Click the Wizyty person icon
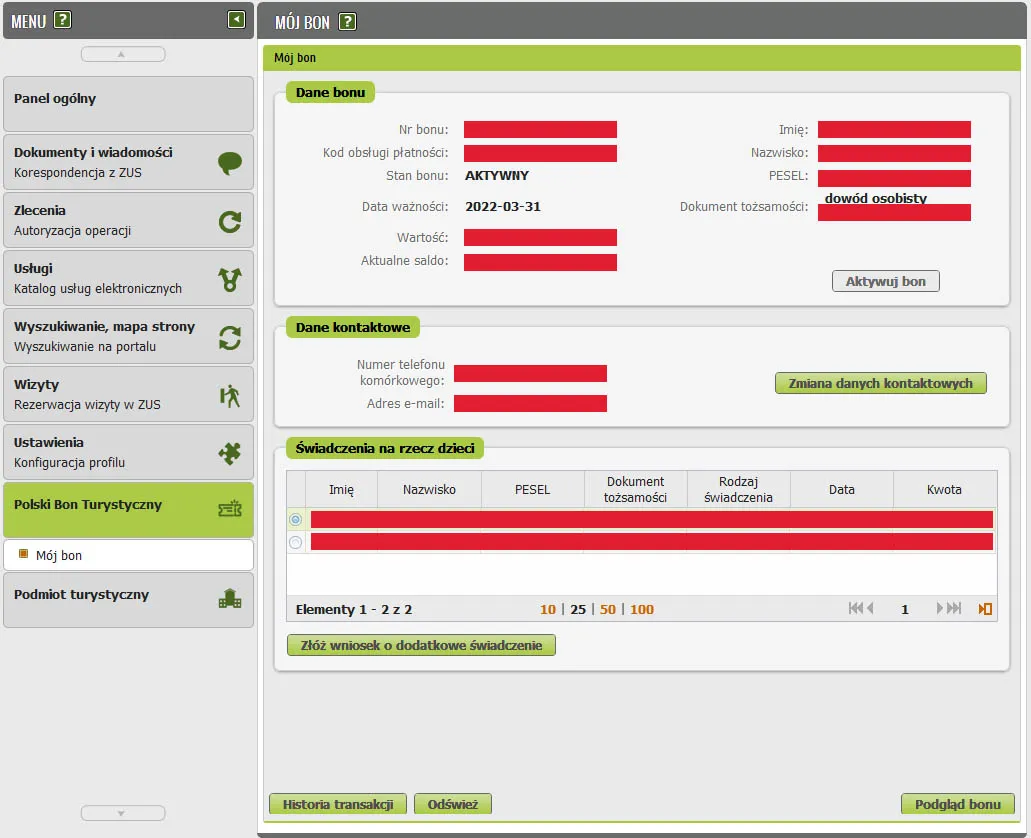Screen dimensions: 1031x838 click(229, 396)
